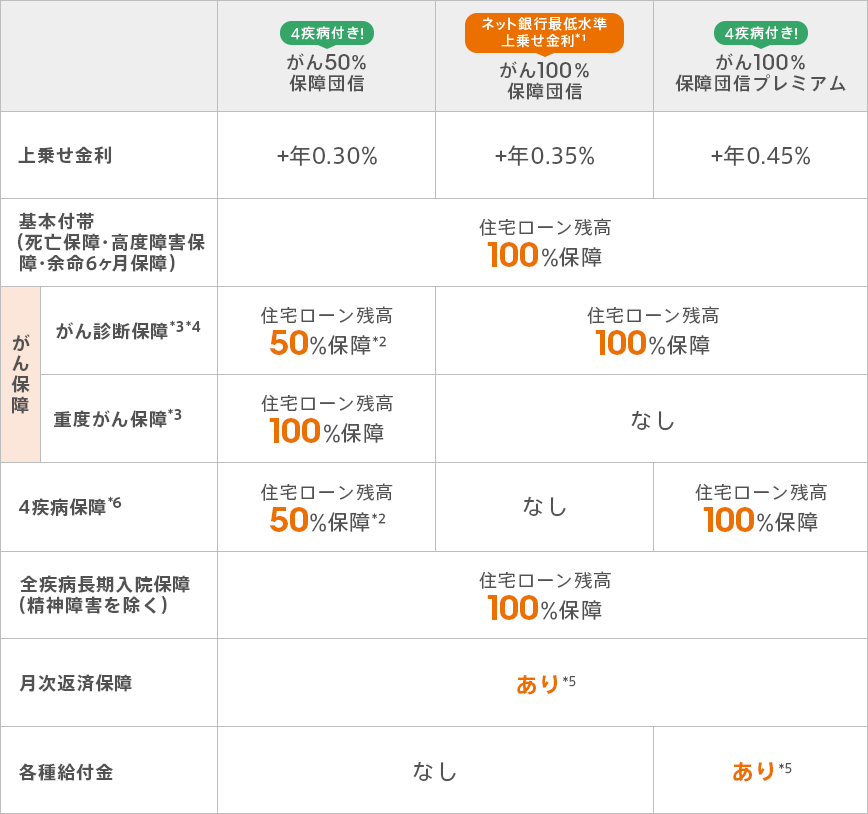The image size is (868, 814).
Task: Click the vertical がん保障 category label
Action: (20, 374)
